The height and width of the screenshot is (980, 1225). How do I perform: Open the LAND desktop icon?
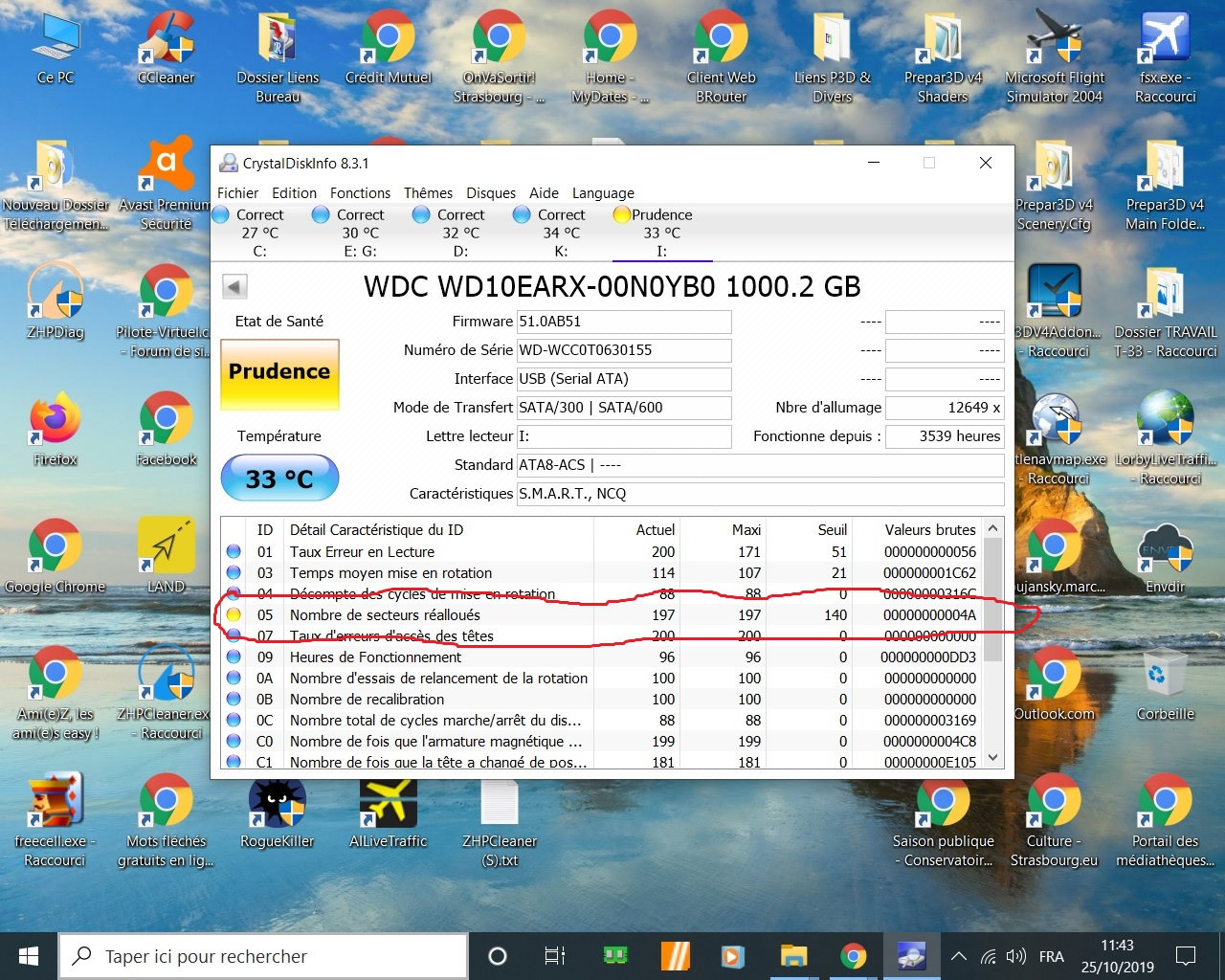(x=167, y=556)
